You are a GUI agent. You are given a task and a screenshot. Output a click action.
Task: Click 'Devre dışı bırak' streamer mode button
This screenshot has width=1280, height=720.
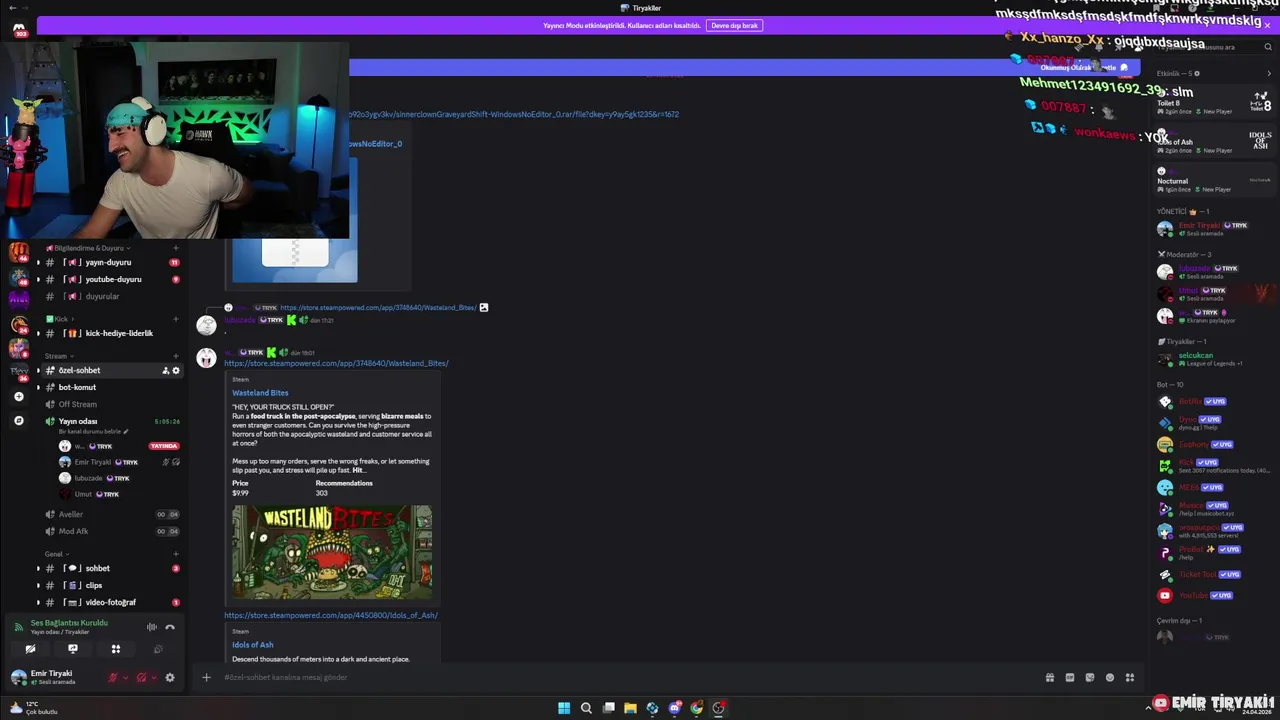click(734, 25)
